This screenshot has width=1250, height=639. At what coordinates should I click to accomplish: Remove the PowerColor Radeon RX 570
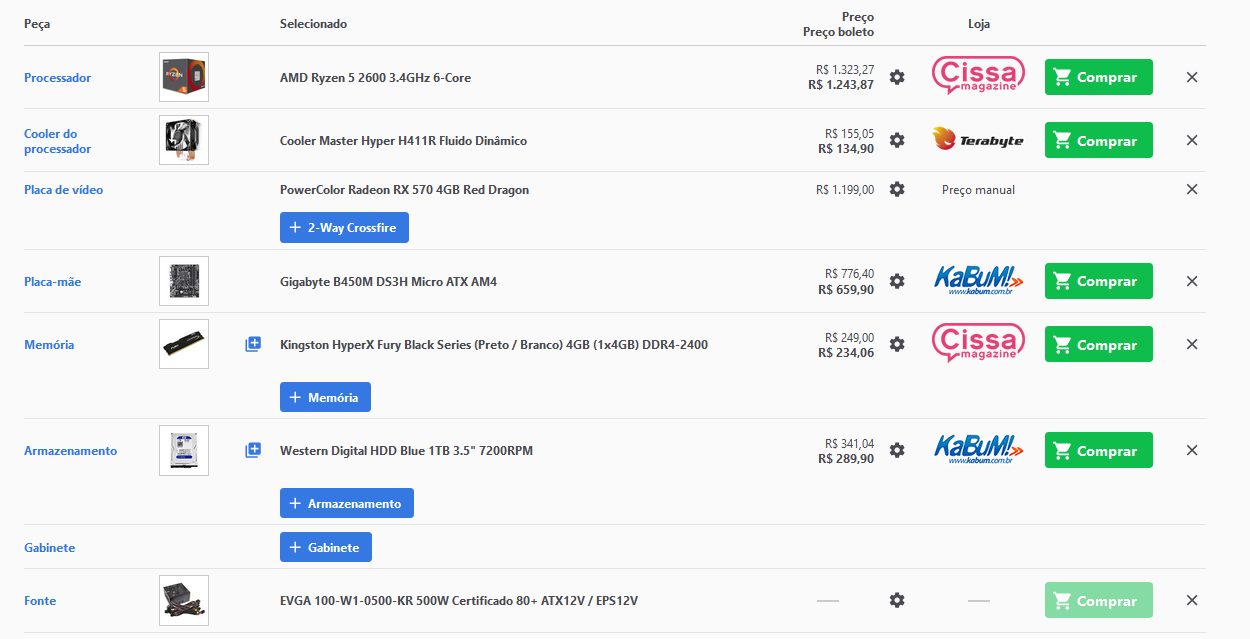click(1192, 189)
